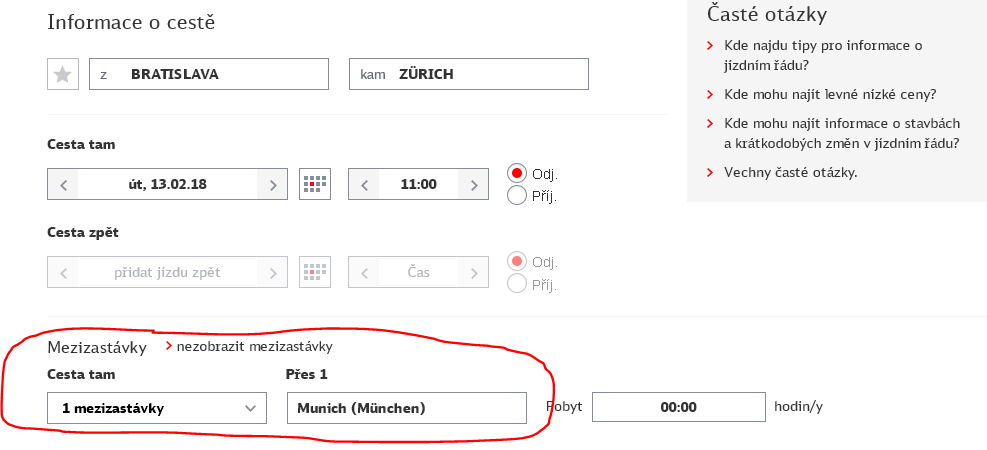Go to next outbound date arrow
Screen dimensions: 987x450
point(273,184)
